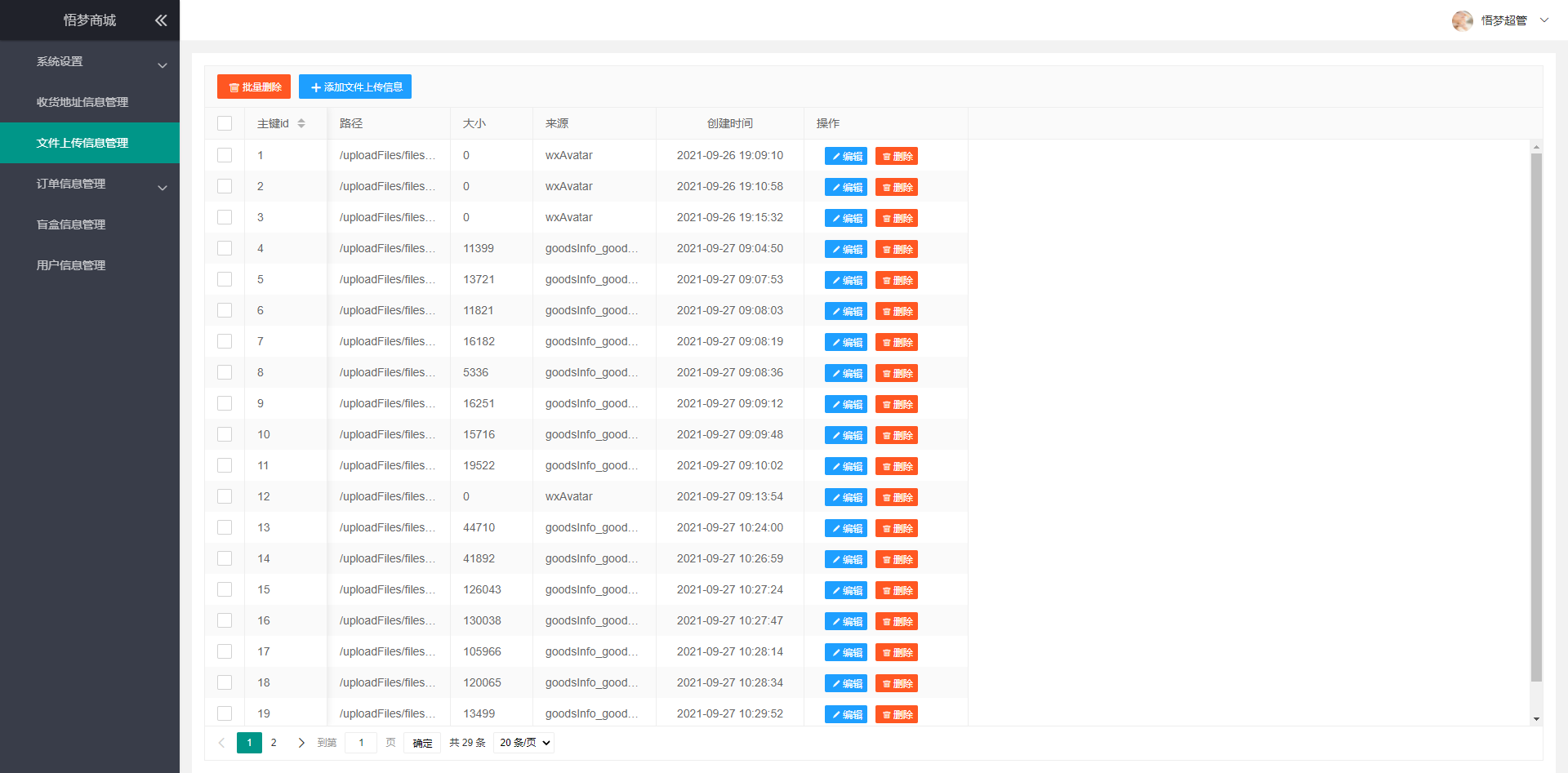This screenshot has height=773, width=1568.
Task: Delete the record with id 3
Action: (897, 218)
